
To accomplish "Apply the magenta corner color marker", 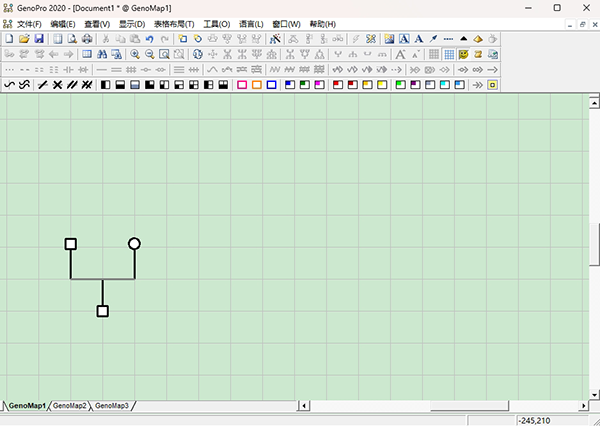I will (319, 85).
